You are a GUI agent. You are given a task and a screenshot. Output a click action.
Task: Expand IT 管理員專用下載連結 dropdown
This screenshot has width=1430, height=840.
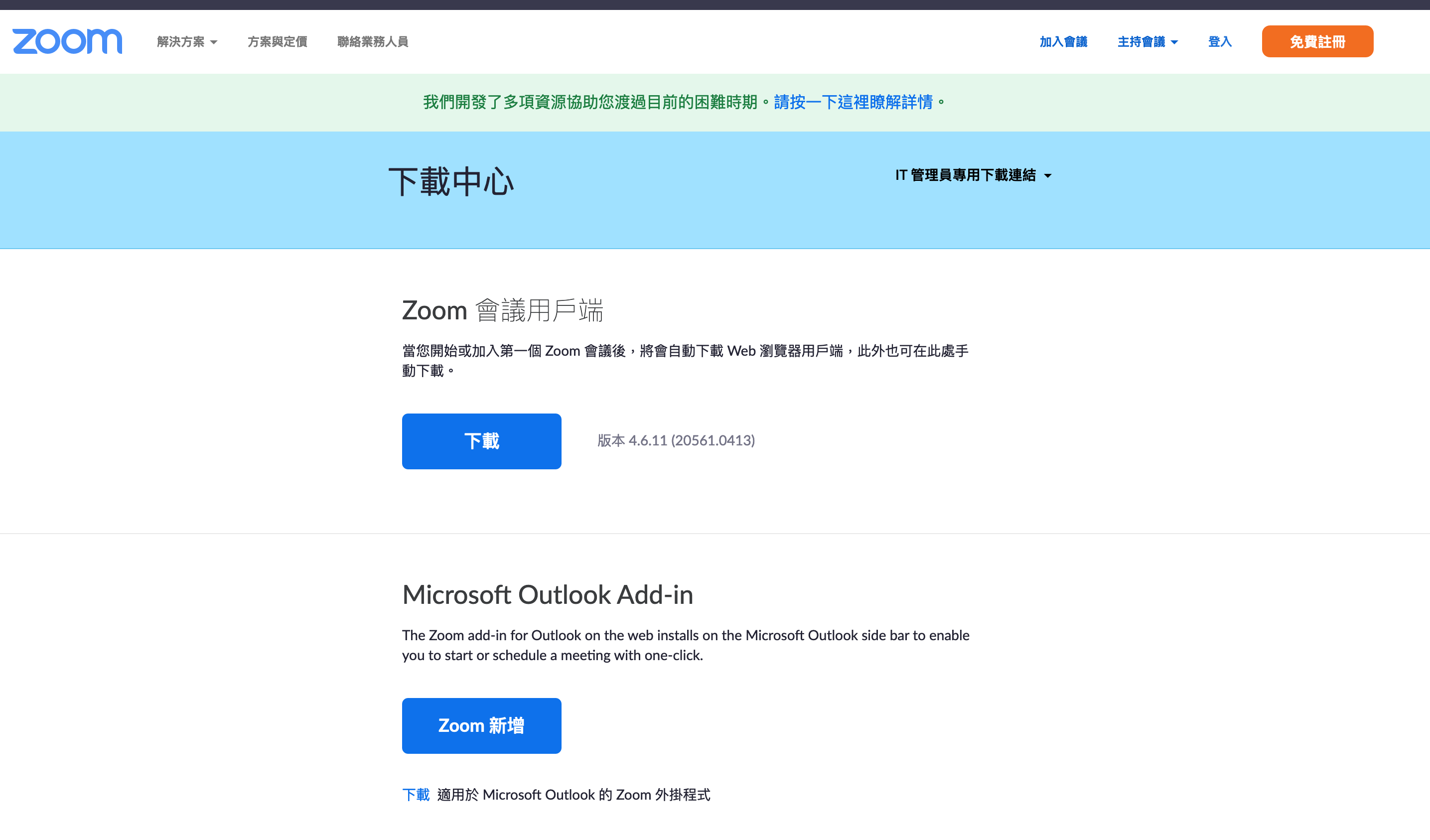[x=973, y=175]
